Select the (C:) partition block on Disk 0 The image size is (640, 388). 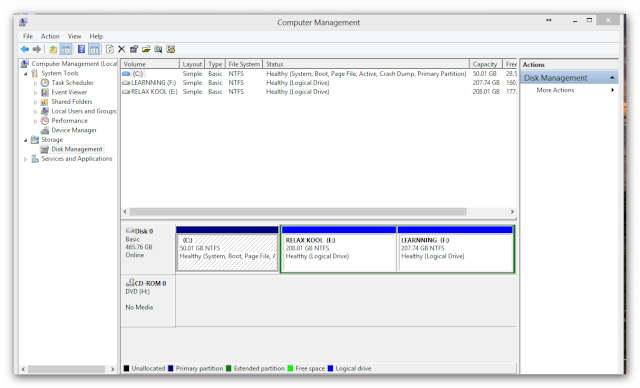(x=227, y=249)
